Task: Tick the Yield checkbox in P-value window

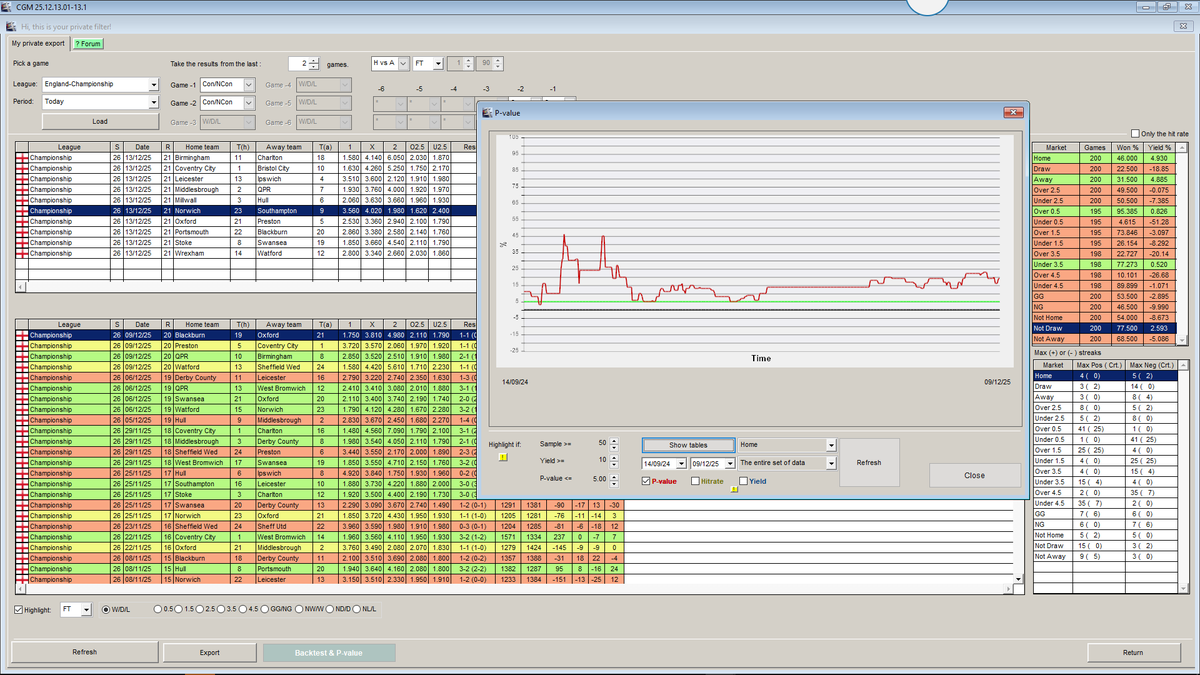Action: (742, 481)
